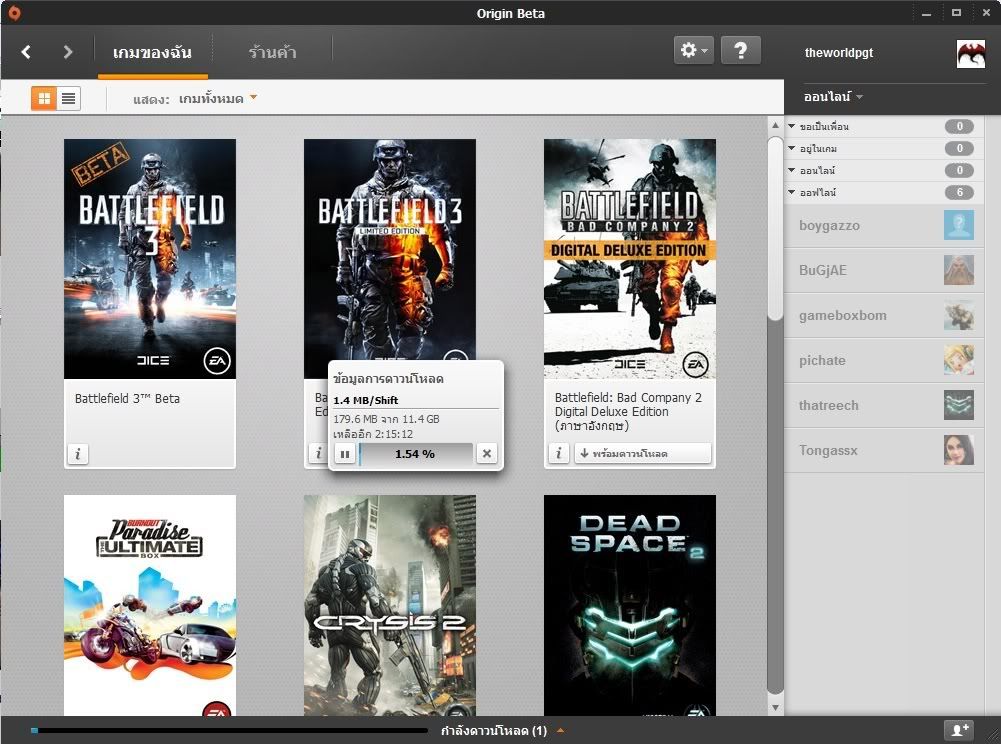Open the help question mark button
Viewport: 1001px width, 744px height.
(x=740, y=51)
